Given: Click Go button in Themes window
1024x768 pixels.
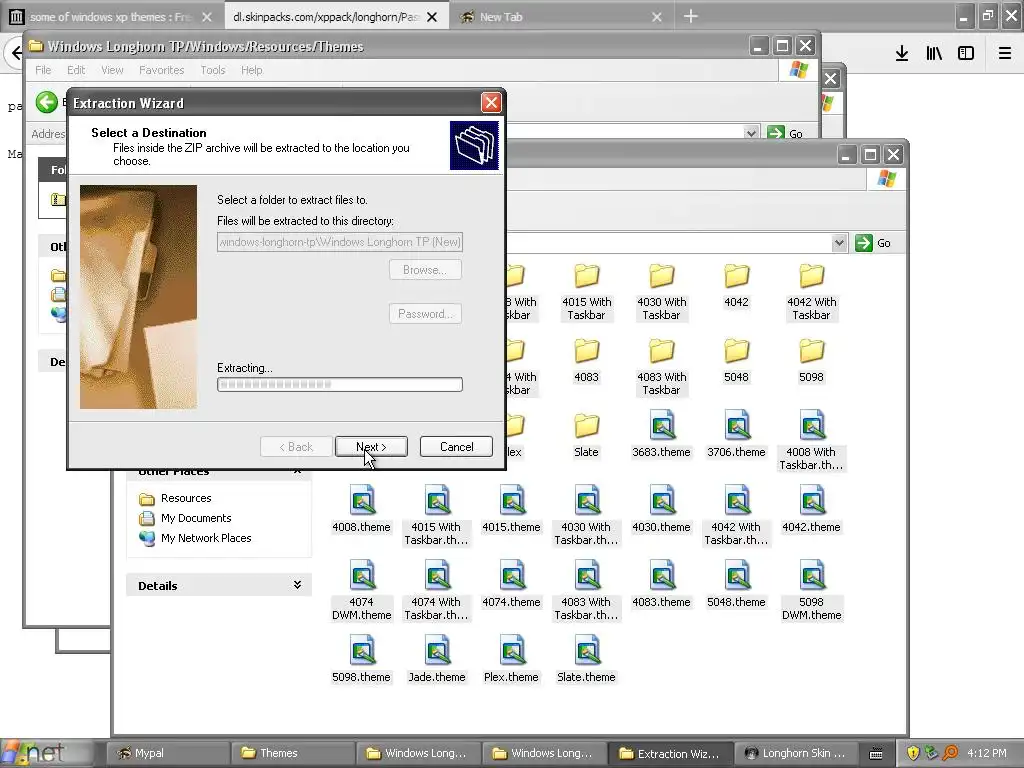Looking at the screenshot, I should (873, 243).
